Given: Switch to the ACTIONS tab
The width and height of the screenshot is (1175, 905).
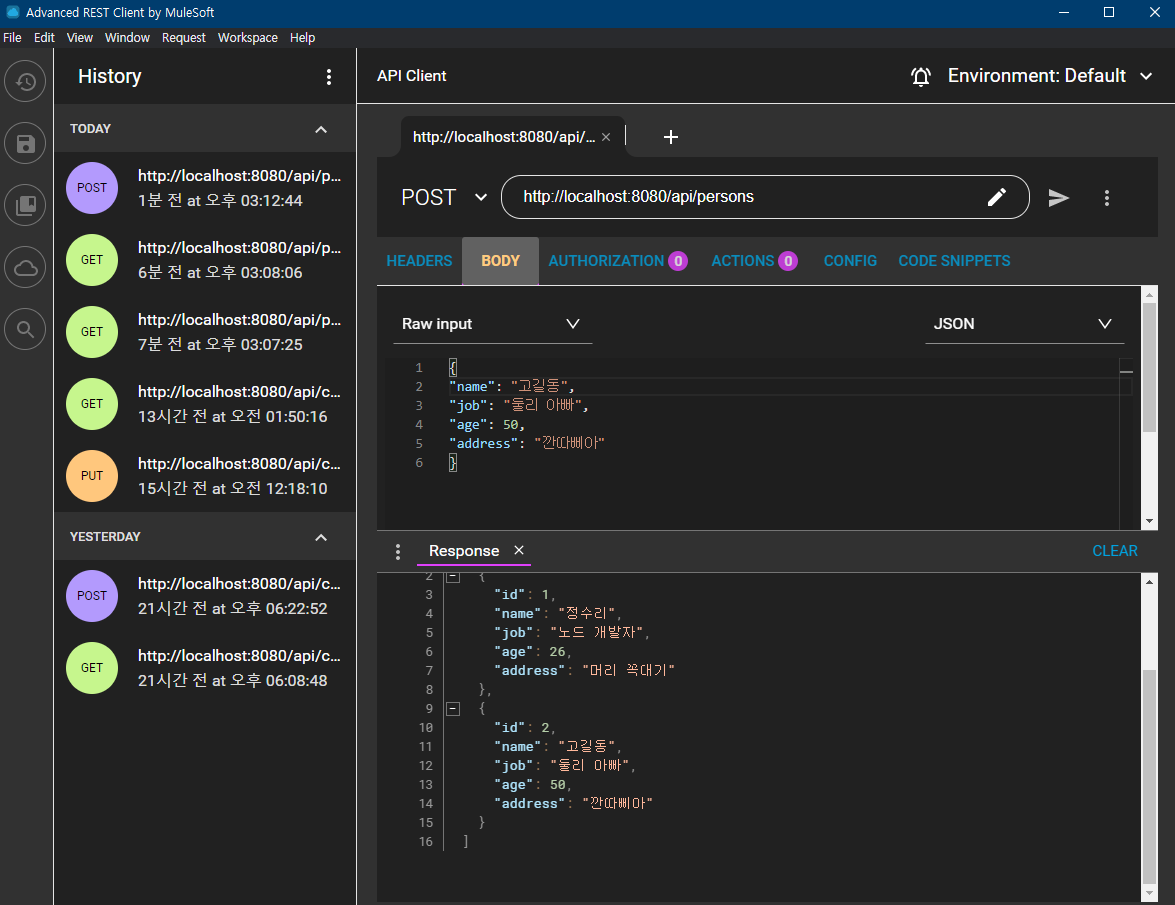Looking at the screenshot, I should click(755, 261).
